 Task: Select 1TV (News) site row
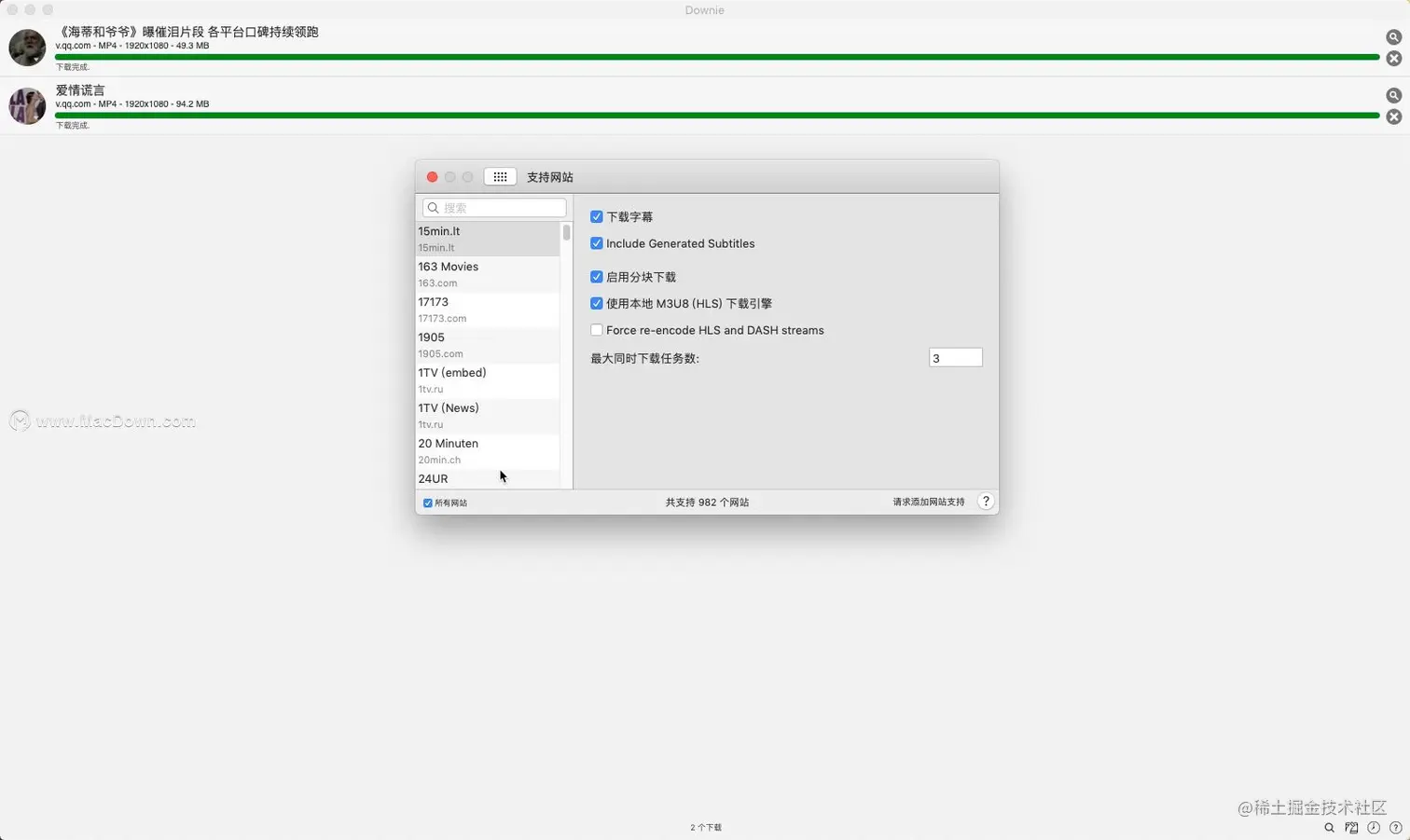488,416
